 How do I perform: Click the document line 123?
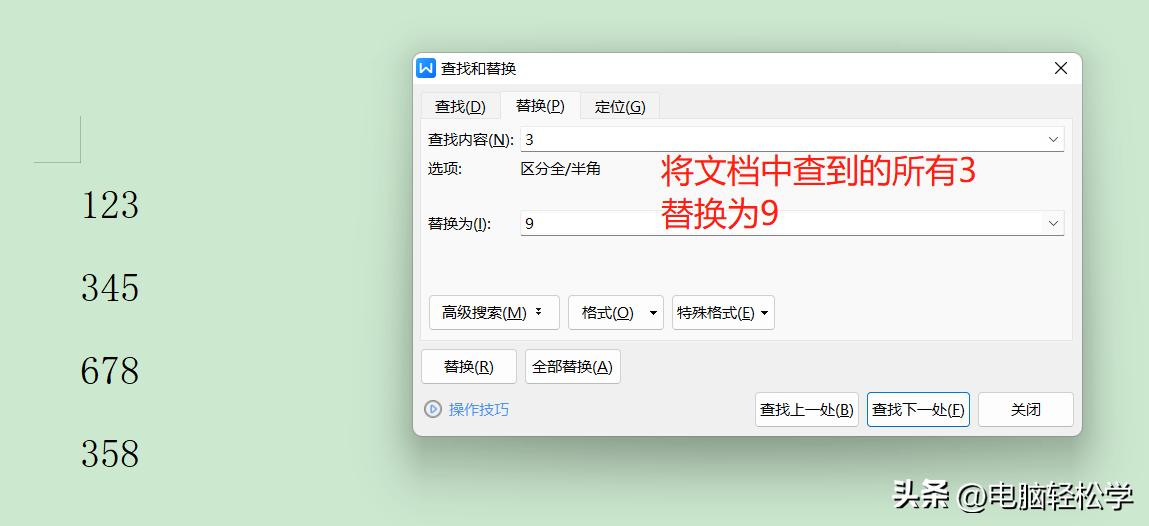110,205
